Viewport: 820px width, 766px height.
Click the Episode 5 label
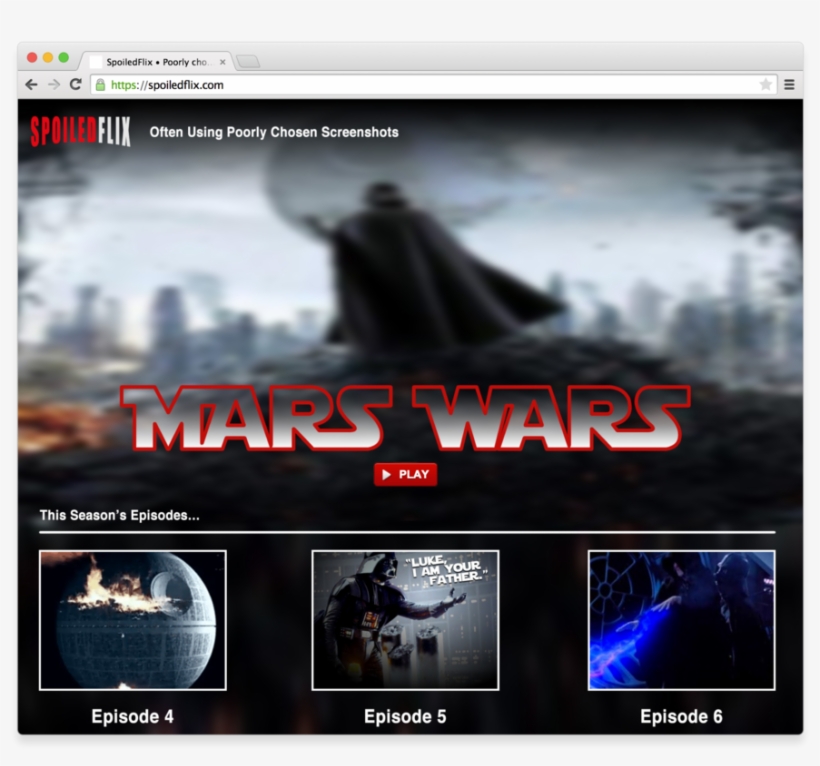(405, 716)
